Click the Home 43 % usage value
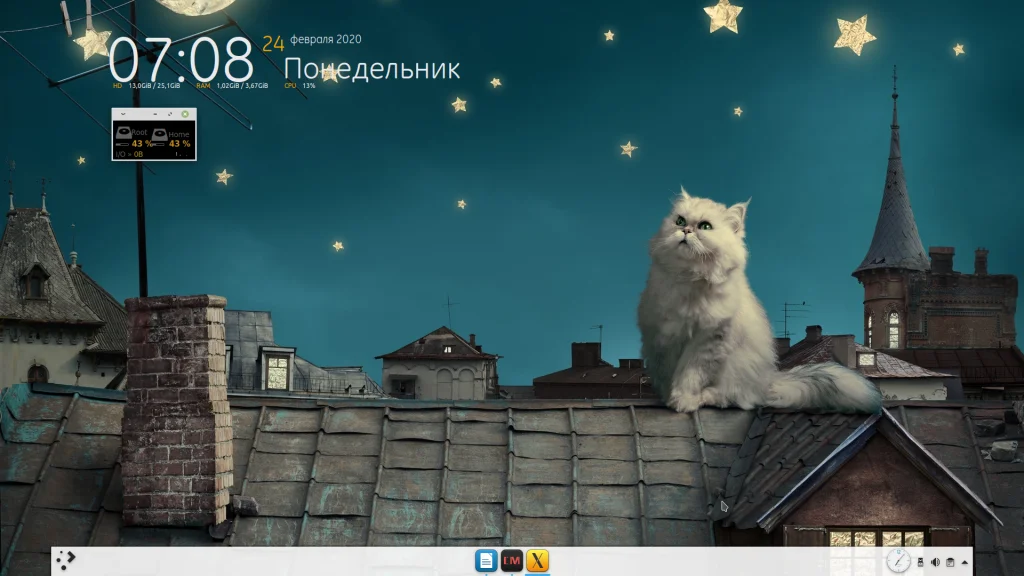The height and width of the screenshot is (576, 1024). point(180,144)
